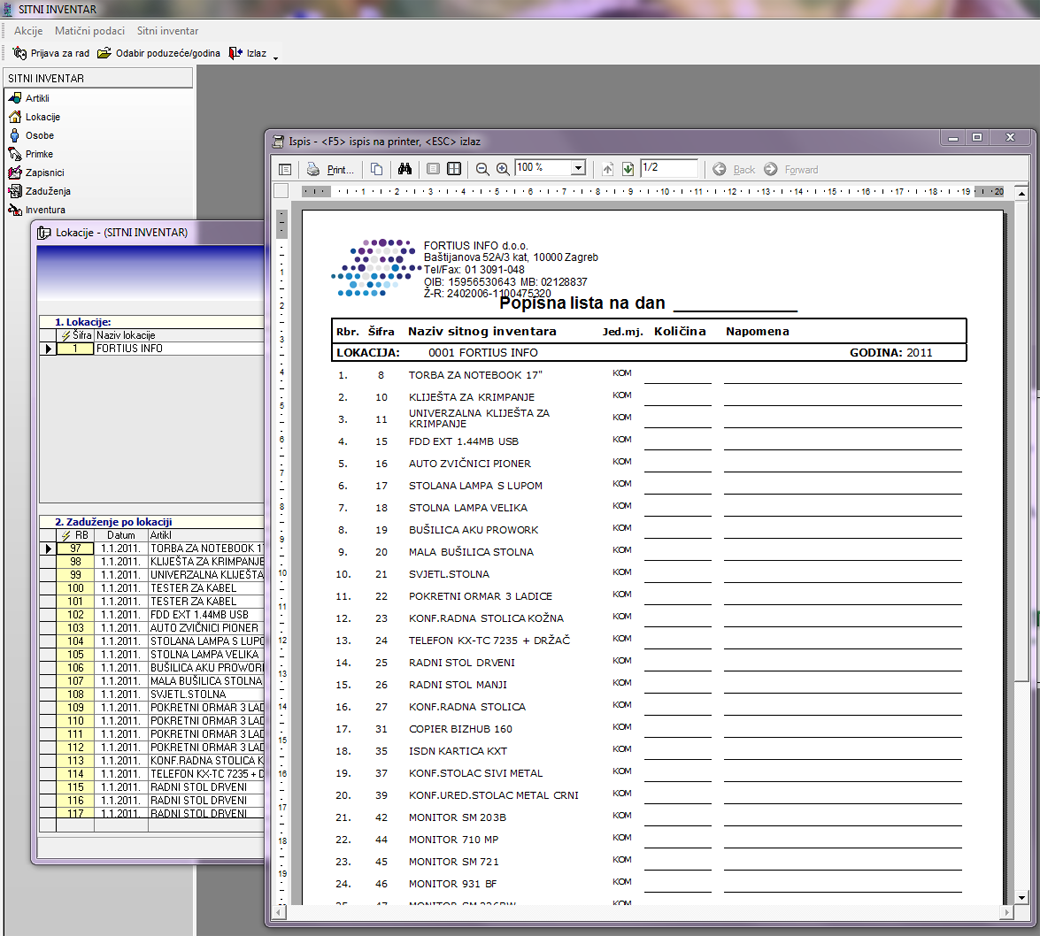Image resolution: width=1040 pixels, height=936 pixels.
Task: Open the 100 % zoom dropdown
Action: tap(578, 168)
